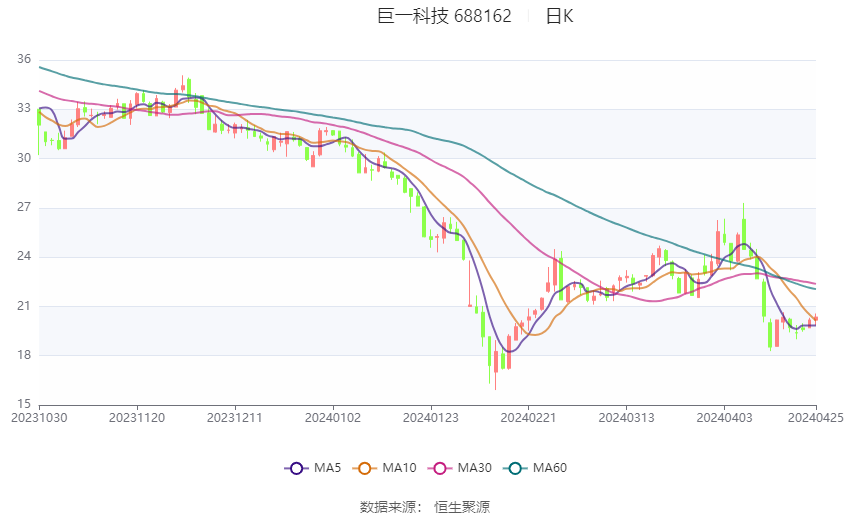The height and width of the screenshot is (517, 850).
Task: Click the 恒生聚源 data source text
Action: [x=462, y=507]
